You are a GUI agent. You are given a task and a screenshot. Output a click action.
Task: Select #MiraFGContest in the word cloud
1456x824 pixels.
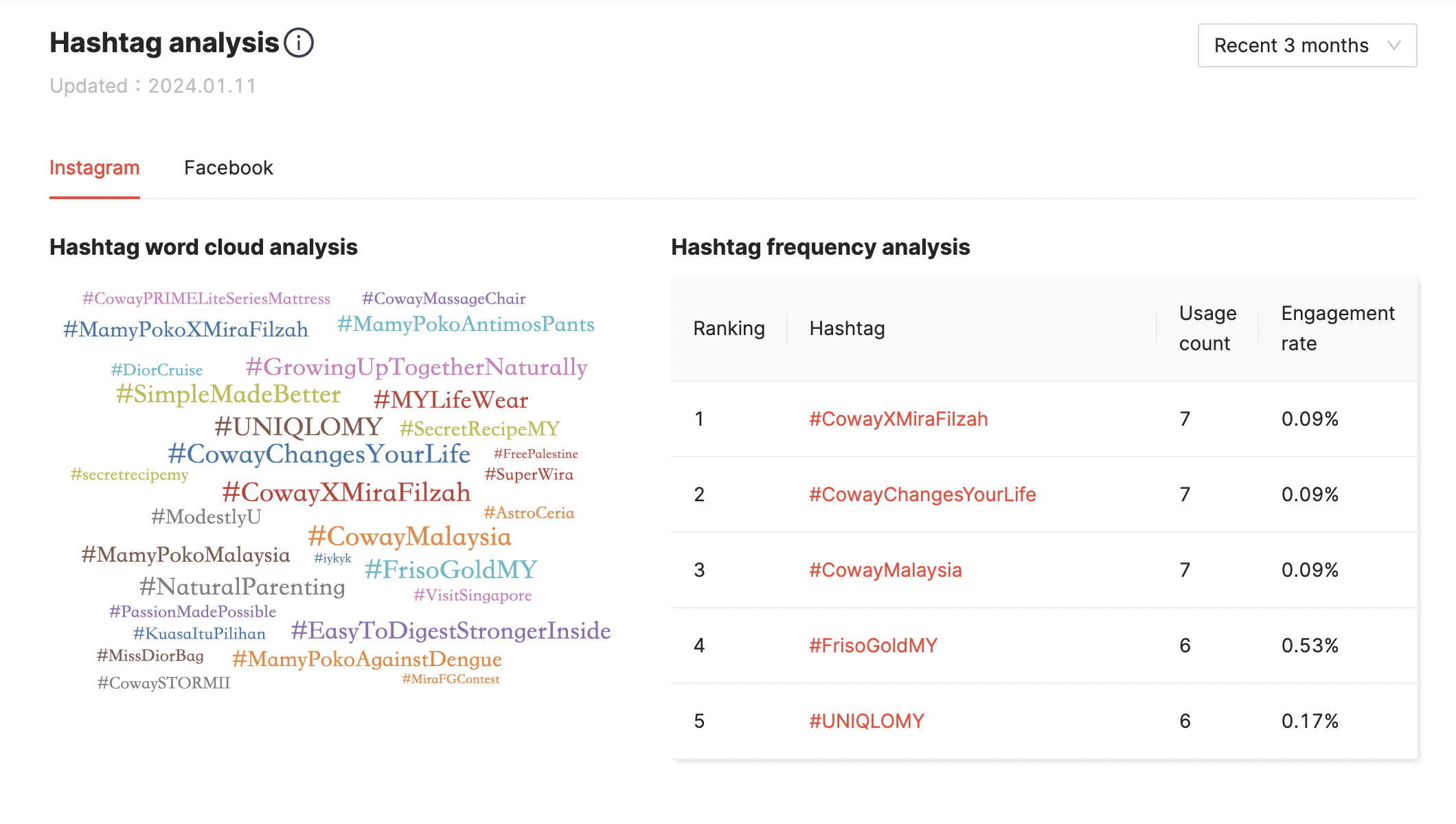451,679
